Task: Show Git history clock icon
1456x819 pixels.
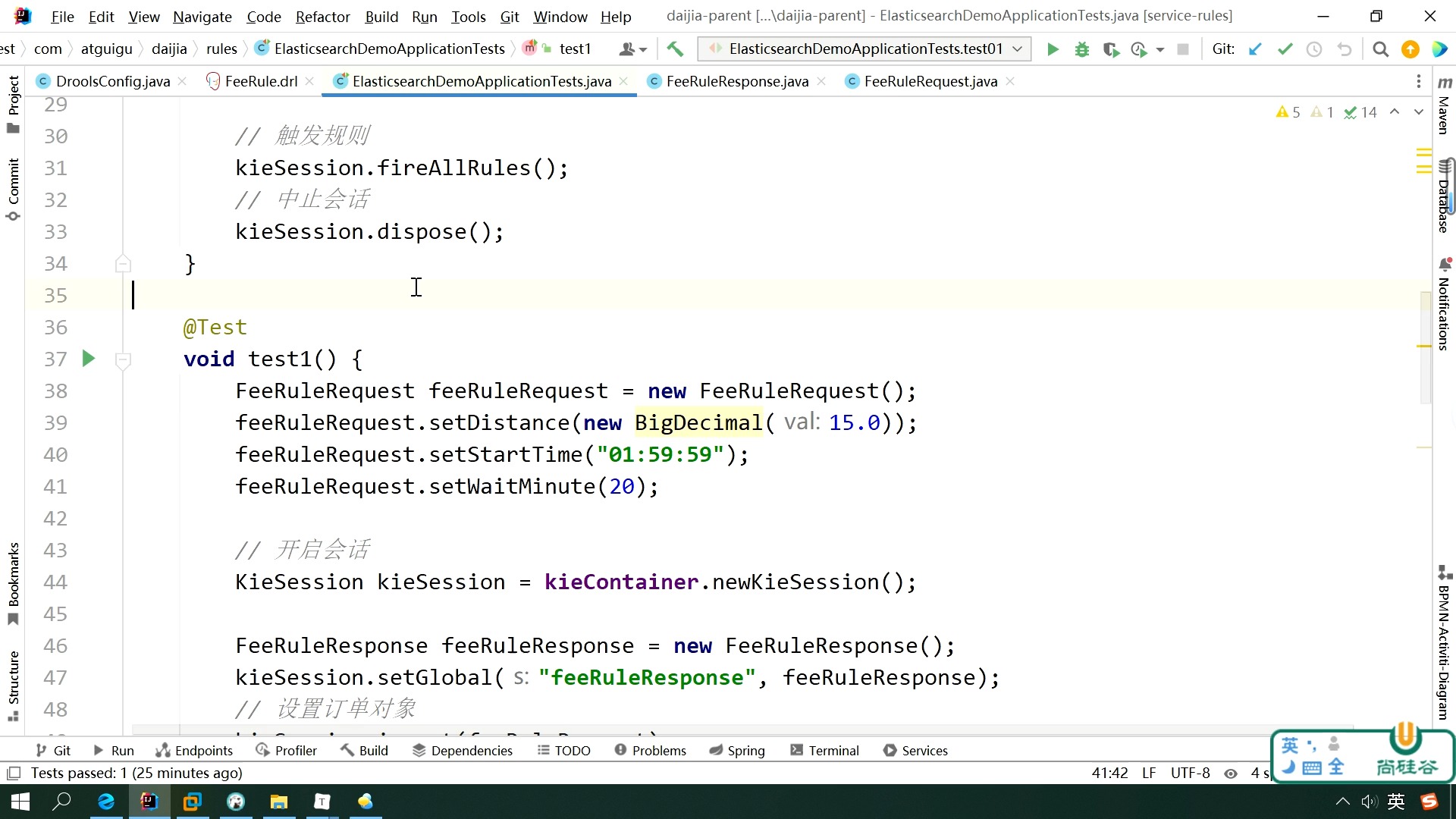Action: (1314, 49)
